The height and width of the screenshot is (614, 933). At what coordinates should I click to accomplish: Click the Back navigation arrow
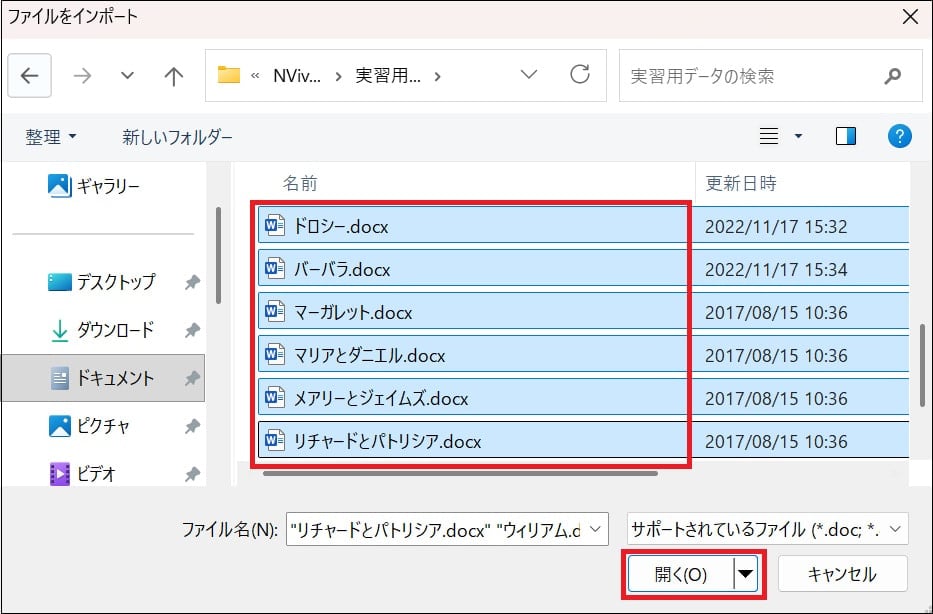pyautogui.click(x=29, y=76)
